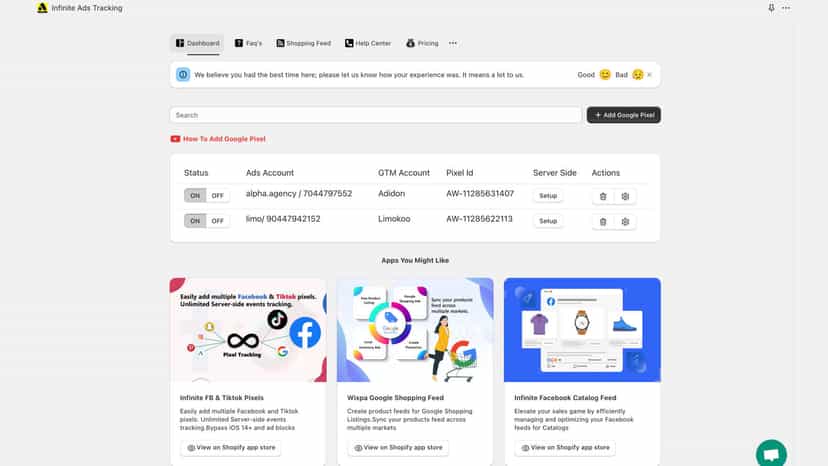828x466 pixels.
Task: Turn ON the alpha.agency pixel
Action: [x=195, y=195]
